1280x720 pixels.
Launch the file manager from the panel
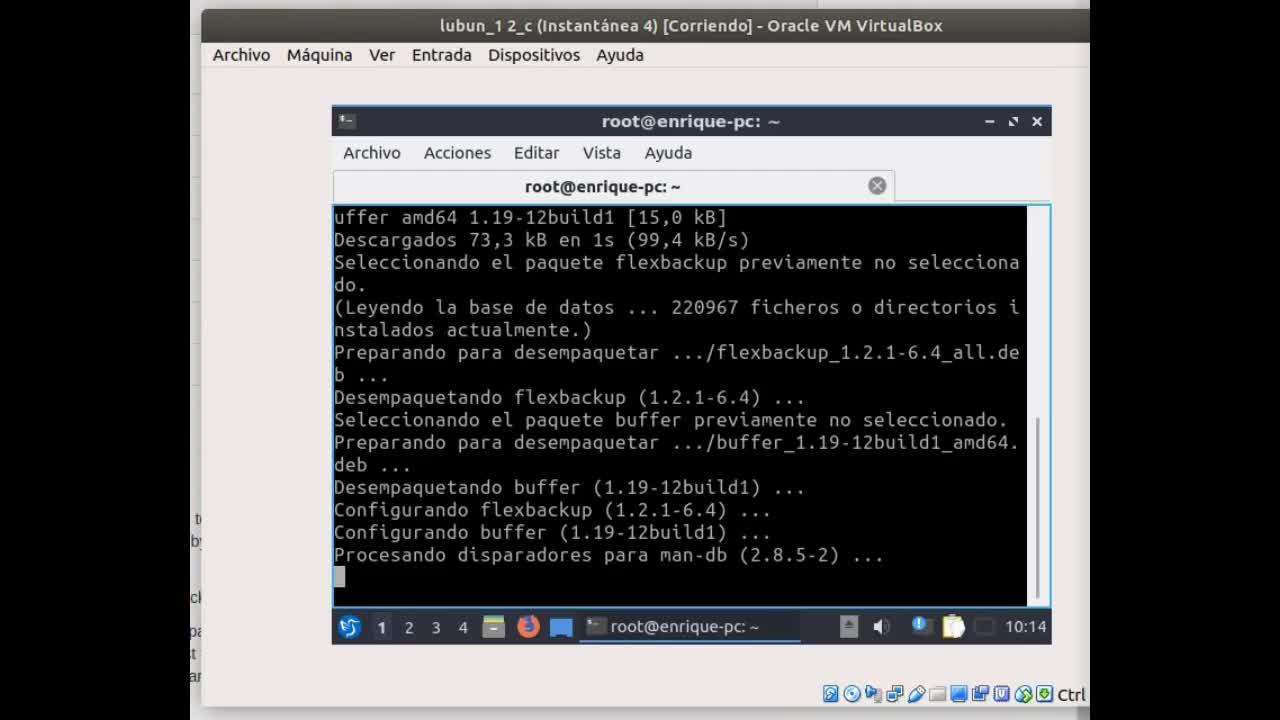coord(494,627)
